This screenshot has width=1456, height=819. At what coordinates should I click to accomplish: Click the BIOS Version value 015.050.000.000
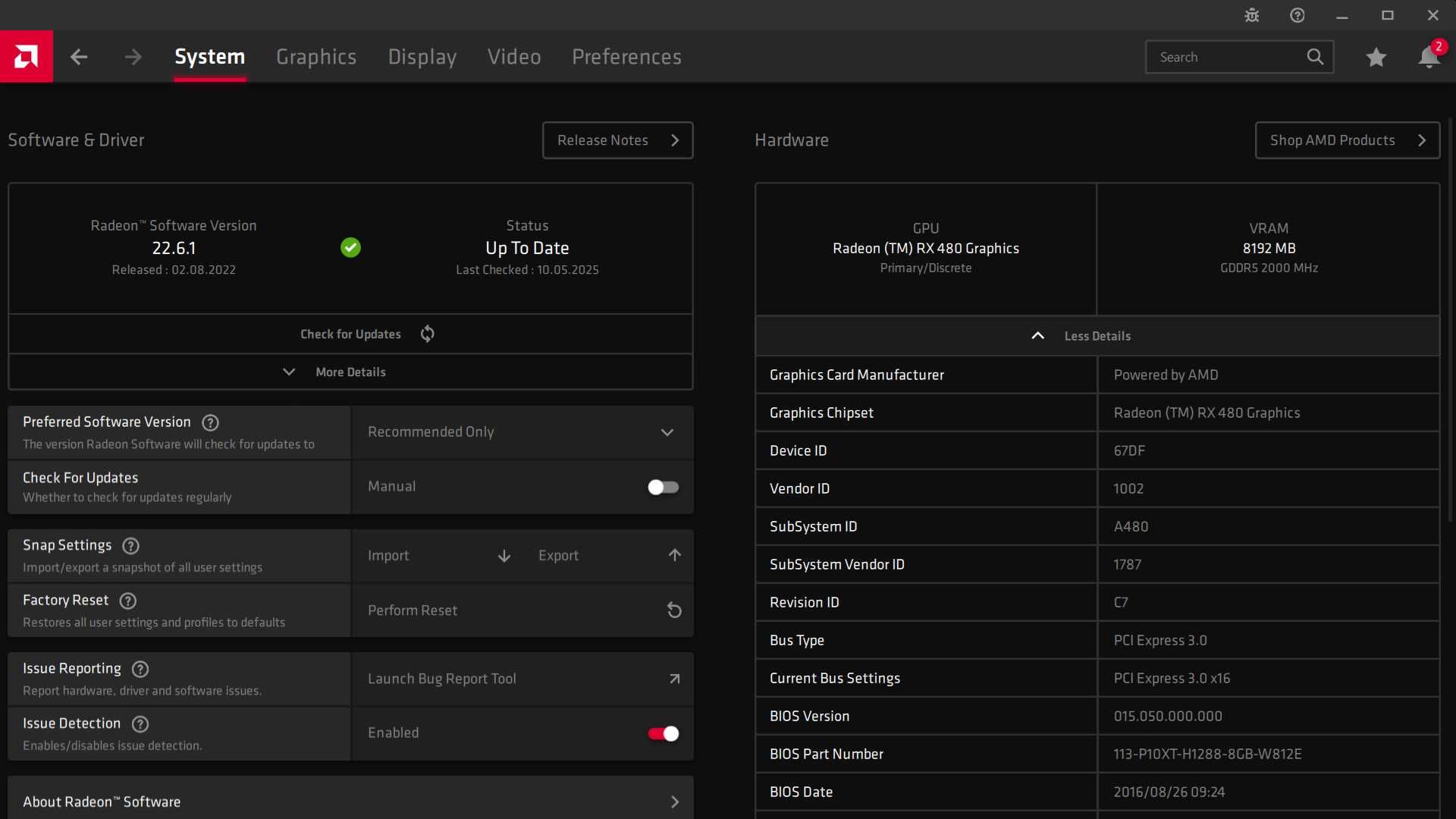[1168, 717]
